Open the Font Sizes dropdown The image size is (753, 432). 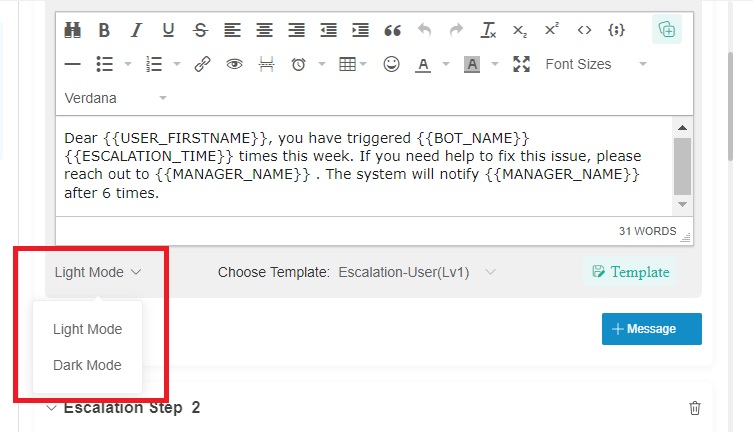[595, 64]
